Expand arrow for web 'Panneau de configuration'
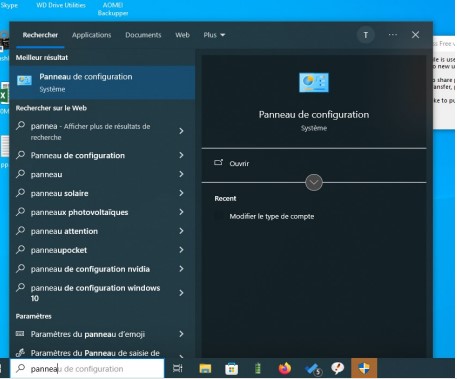Image resolution: width=457 pixels, height=379 pixels. (x=181, y=155)
